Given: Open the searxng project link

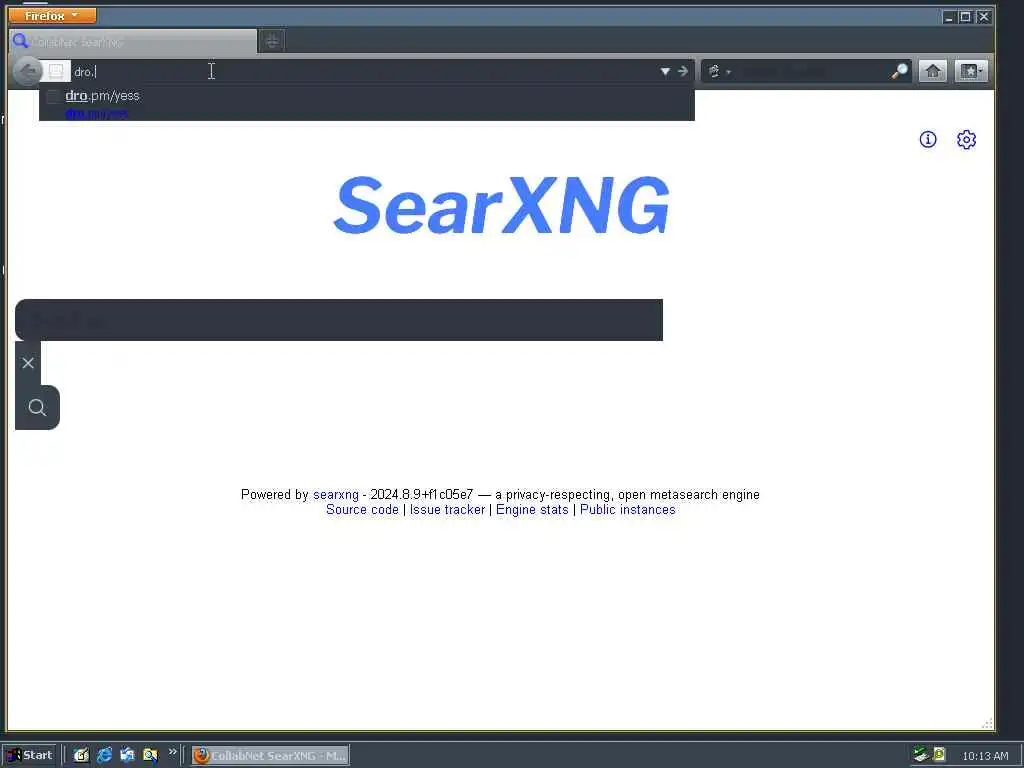Looking at the screenshot, I should [336, 494].
